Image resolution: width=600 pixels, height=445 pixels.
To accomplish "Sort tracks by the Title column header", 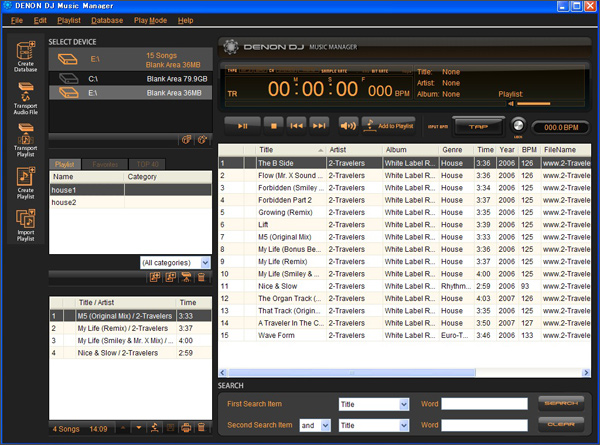I will tap(291, 150).
